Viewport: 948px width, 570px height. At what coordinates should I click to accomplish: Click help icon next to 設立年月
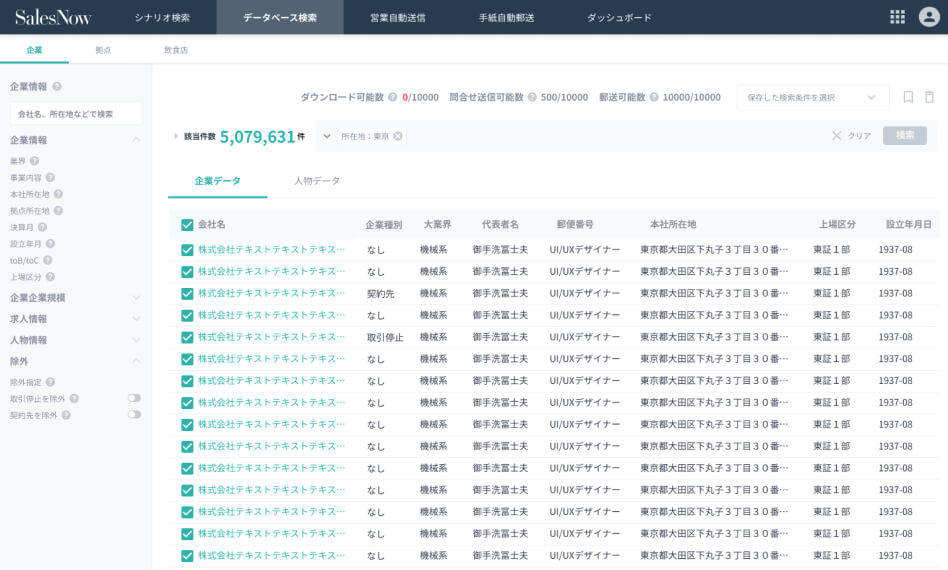point(50,244)
